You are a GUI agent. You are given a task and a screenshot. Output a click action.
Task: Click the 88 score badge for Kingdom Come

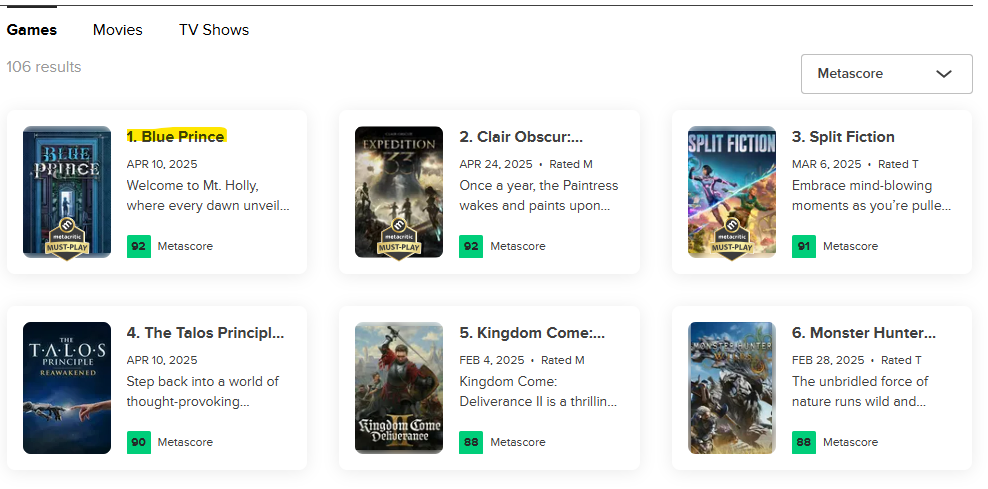point(471,442)
